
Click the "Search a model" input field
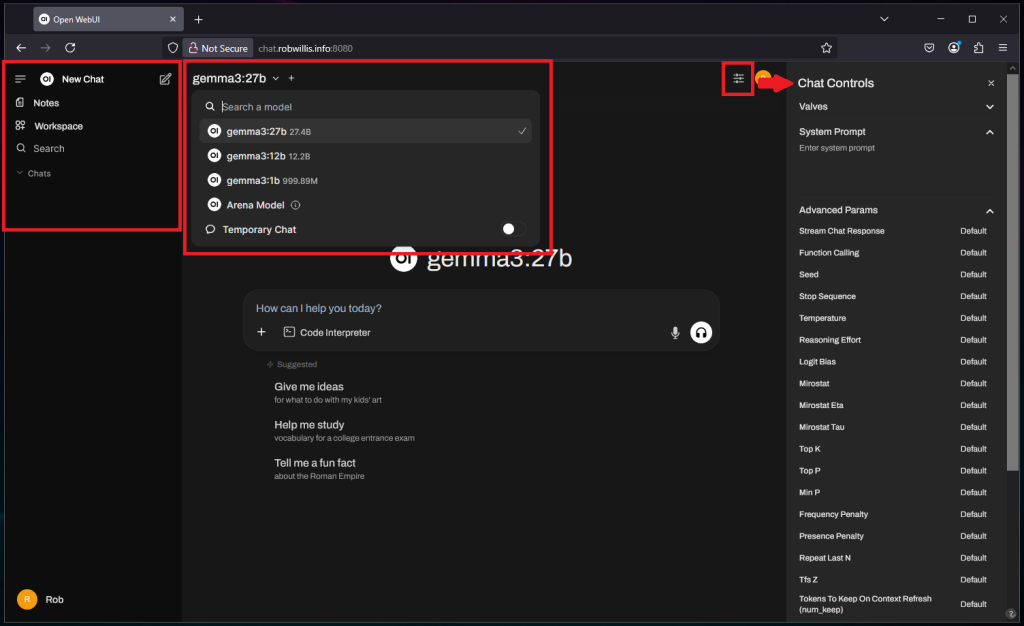click(x=300, y=106)
